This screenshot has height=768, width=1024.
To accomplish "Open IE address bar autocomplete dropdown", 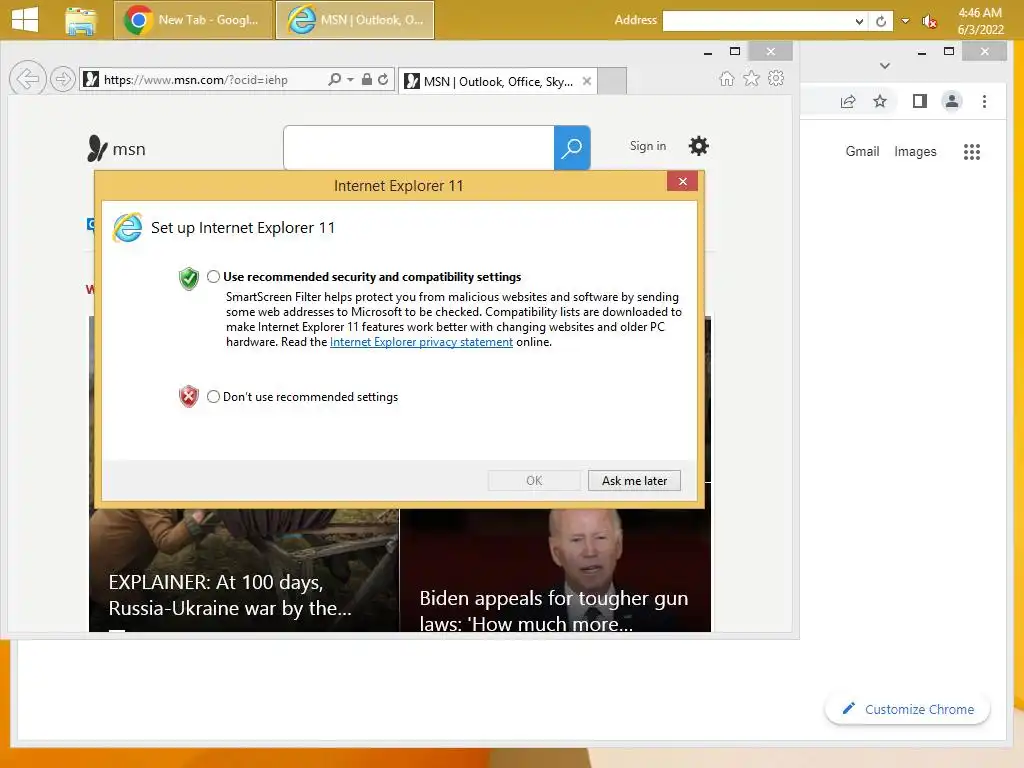I will [x=350, y=80].
